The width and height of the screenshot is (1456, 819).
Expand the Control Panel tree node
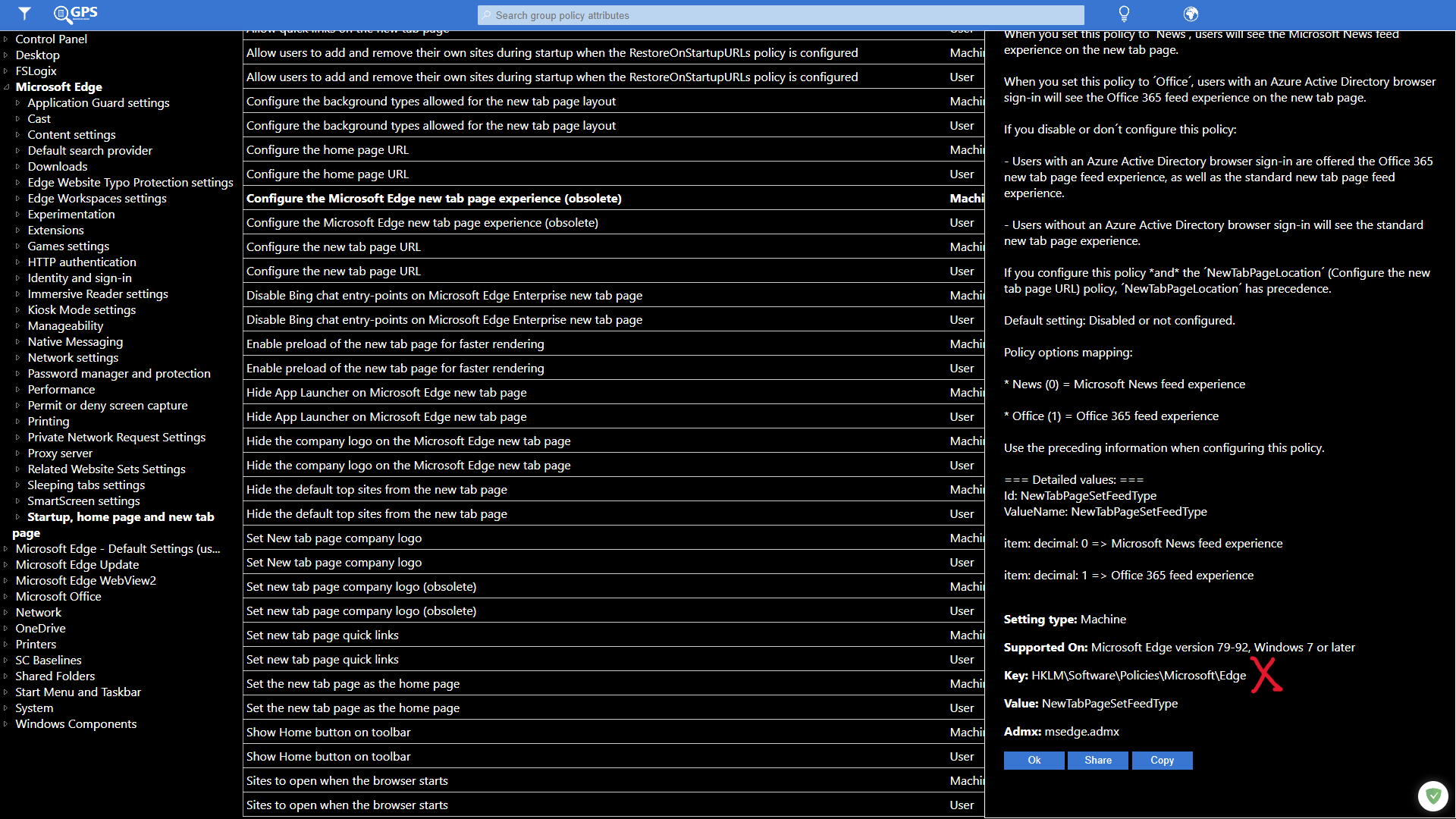pos(6,39)
